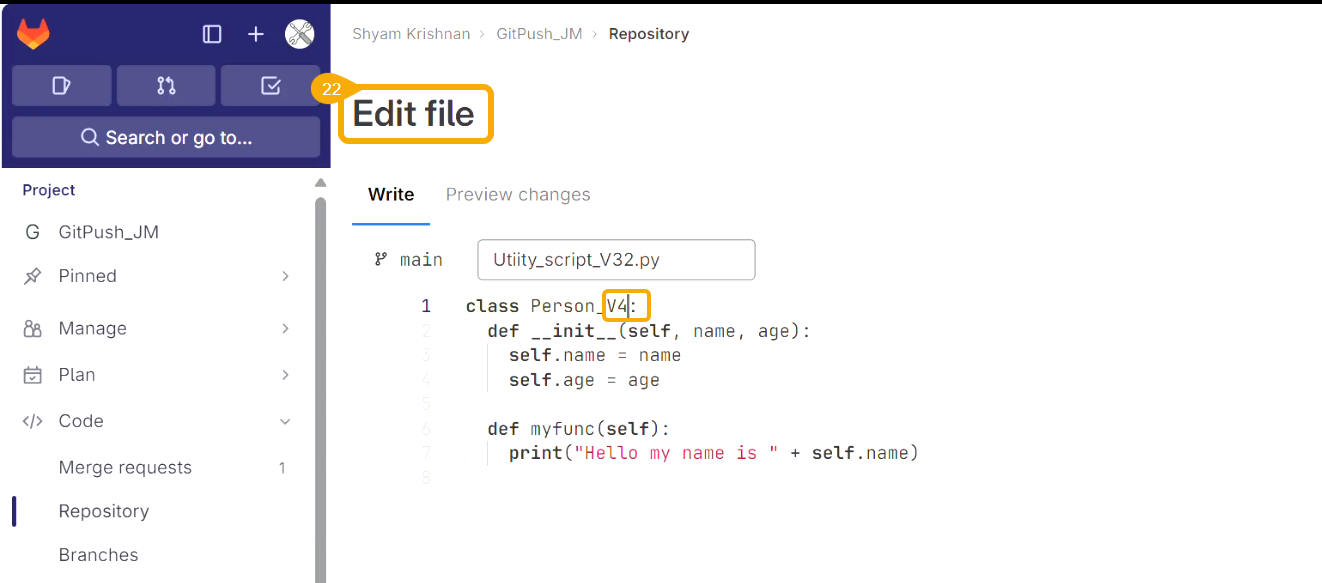Toggle the sidebar collapse icon
The image size is (1322, 583).
click(x=212, y=34)
